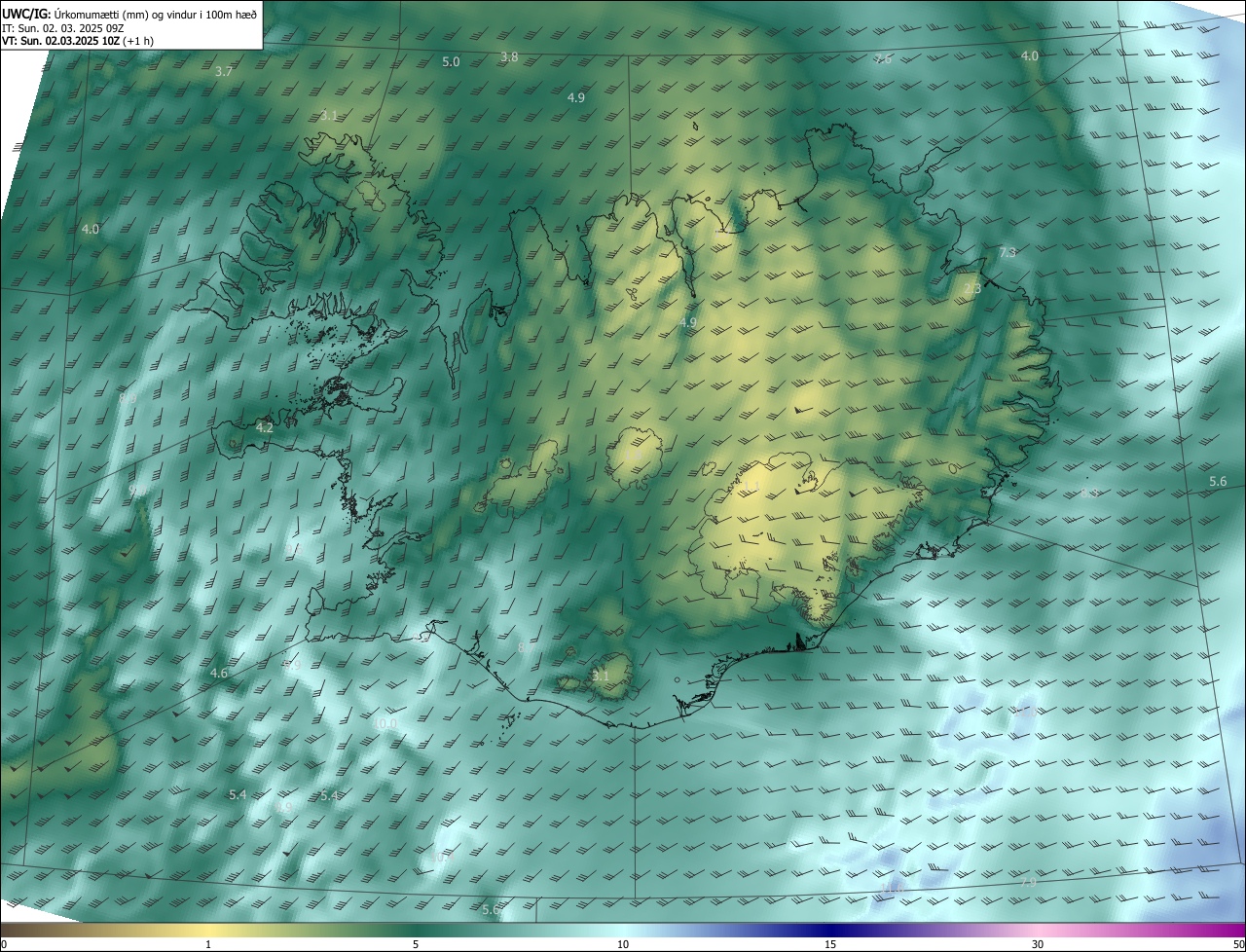Click the "4.6" value label on the map
The image size is (1246, 952).
tap(219, 673)
